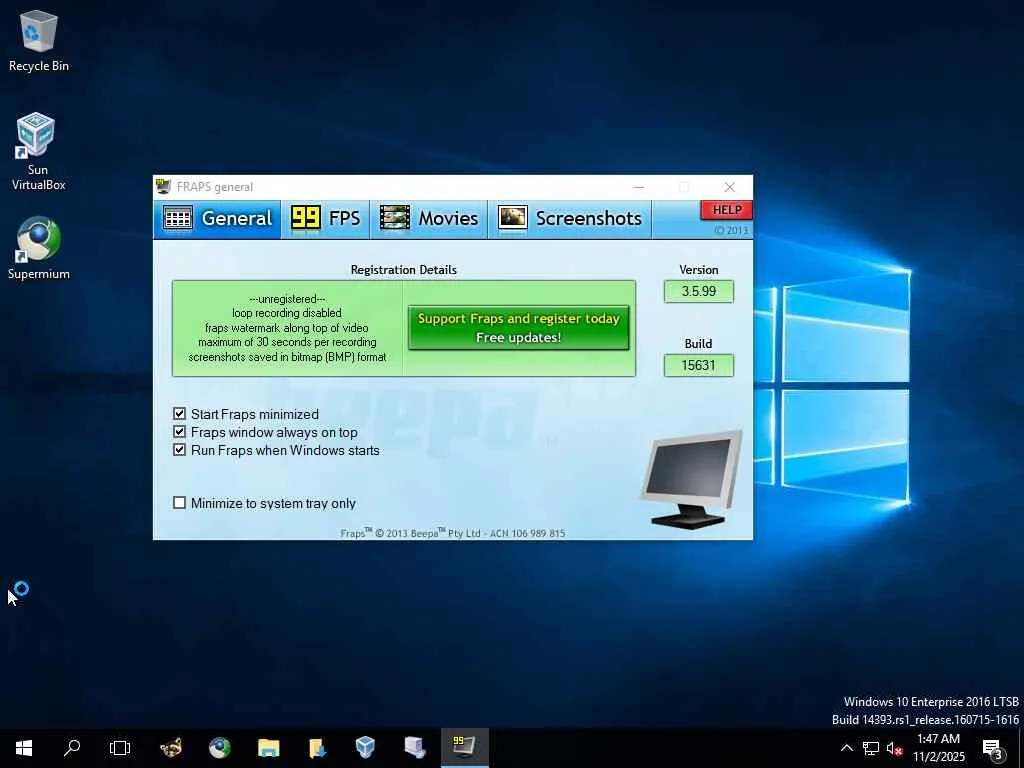Click the film strip Movies icon
Viewport: 1024px width, 768px height.
(394, 218)
